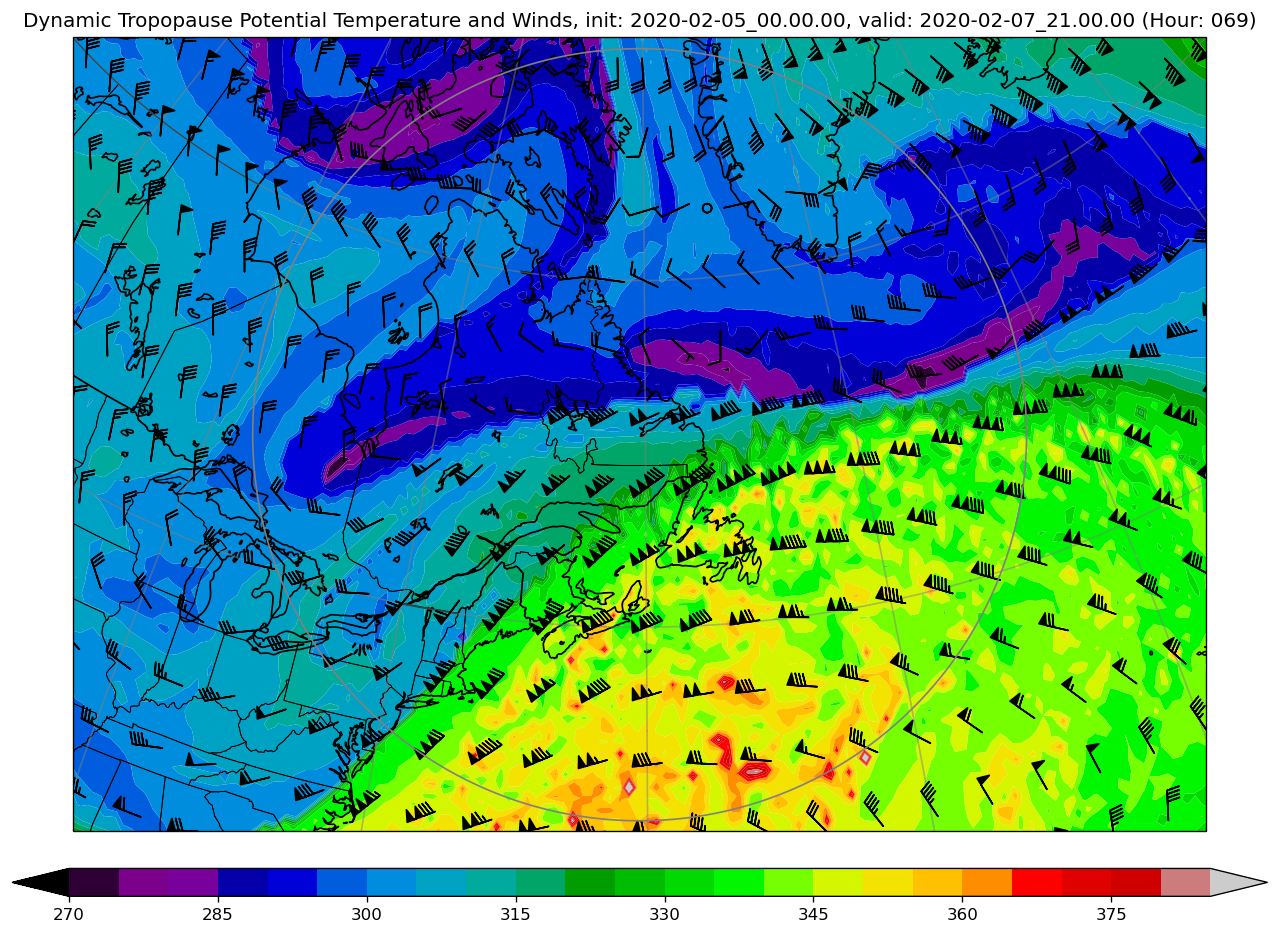The image size is (1279, 935).
Task: Select the orange 360–365 colorbar segment
Action: coord(986,882)
